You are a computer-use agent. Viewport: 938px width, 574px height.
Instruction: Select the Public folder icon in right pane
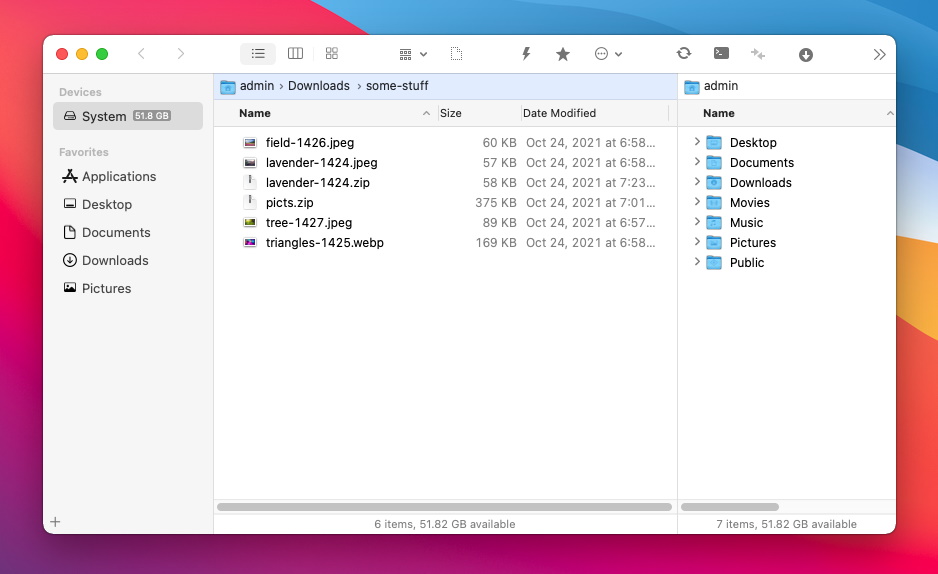pyautogui.click(x=714, y=263)
